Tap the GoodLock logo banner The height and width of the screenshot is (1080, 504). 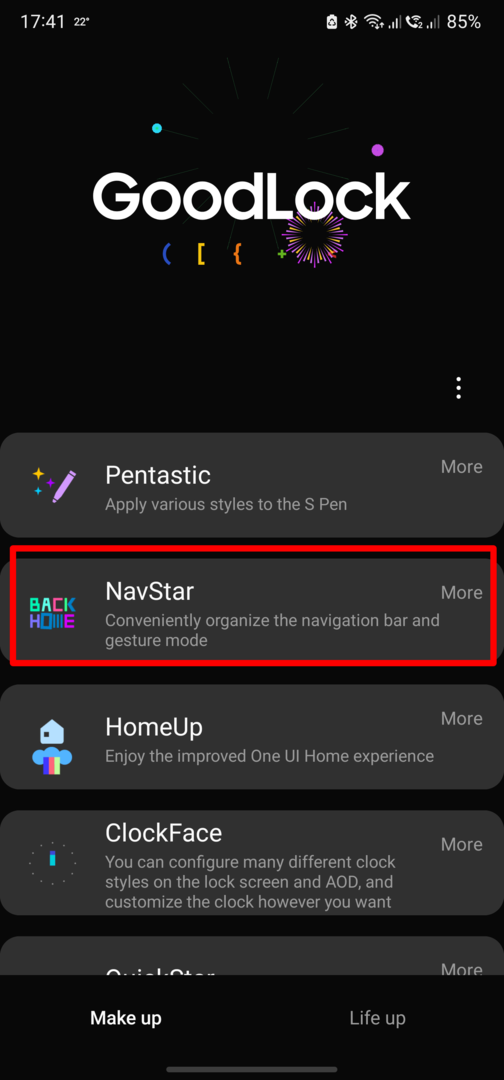[x=252, y=198]
